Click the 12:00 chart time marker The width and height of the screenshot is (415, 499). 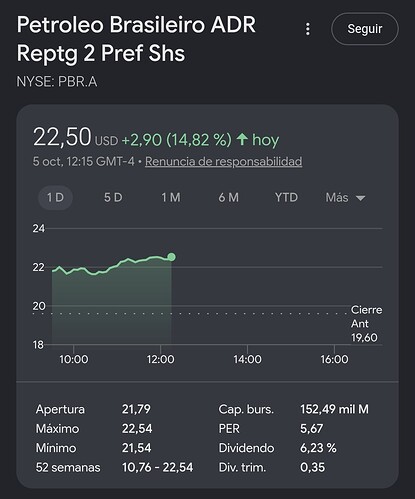pyautogui.click(x=160, y=359)
